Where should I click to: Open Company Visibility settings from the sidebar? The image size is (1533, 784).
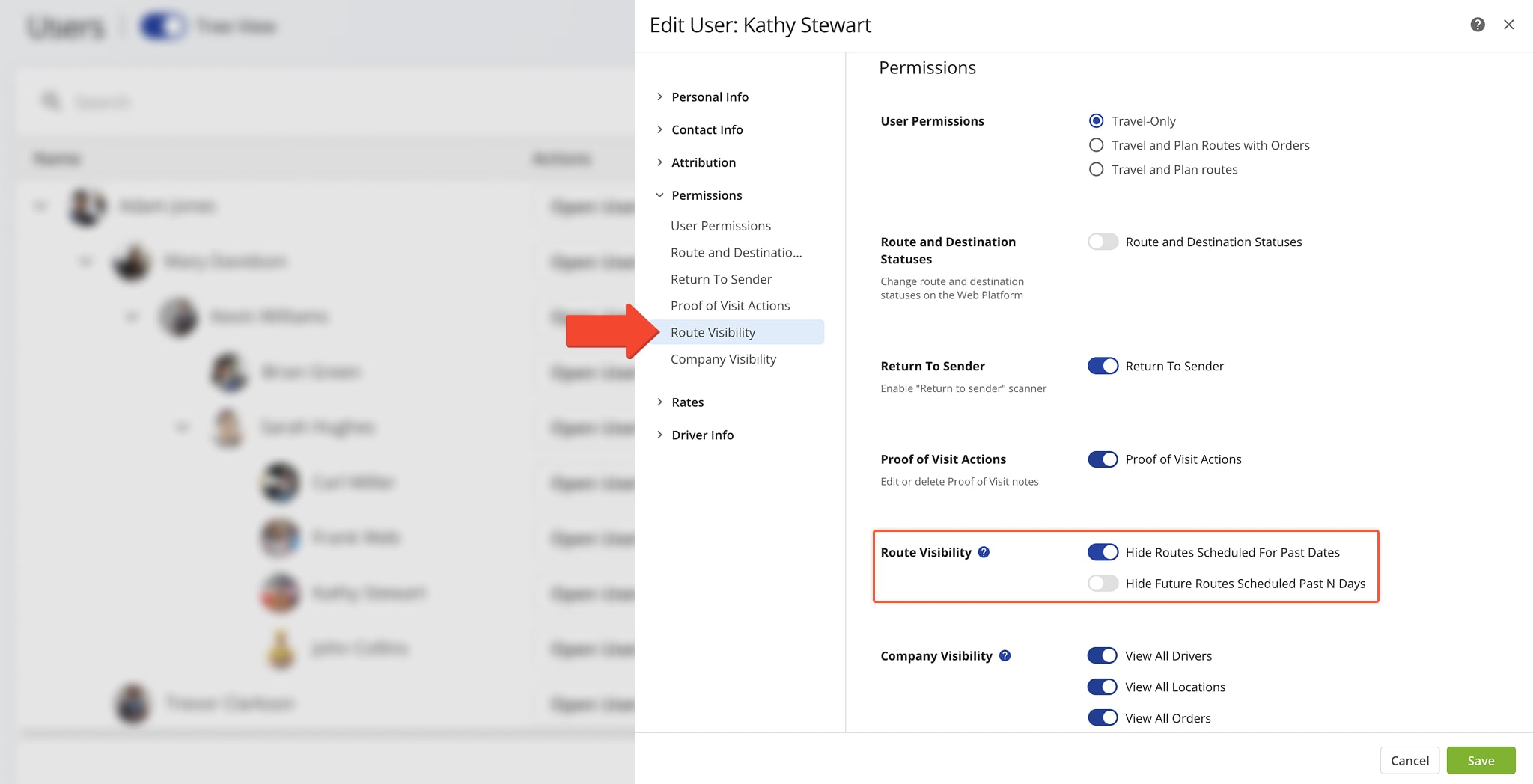(723, 358)
